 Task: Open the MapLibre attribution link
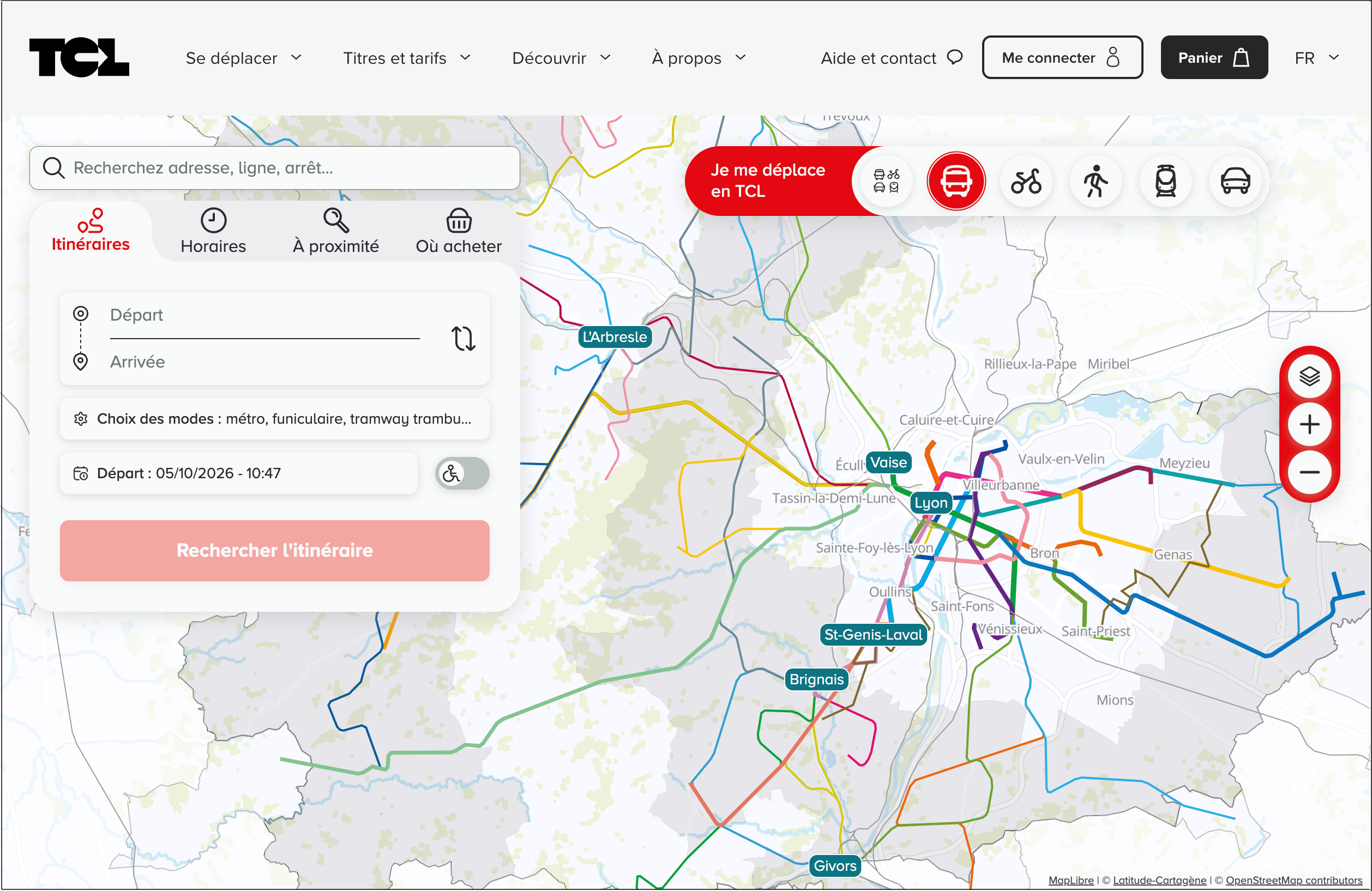click(x=1070, y=880)
